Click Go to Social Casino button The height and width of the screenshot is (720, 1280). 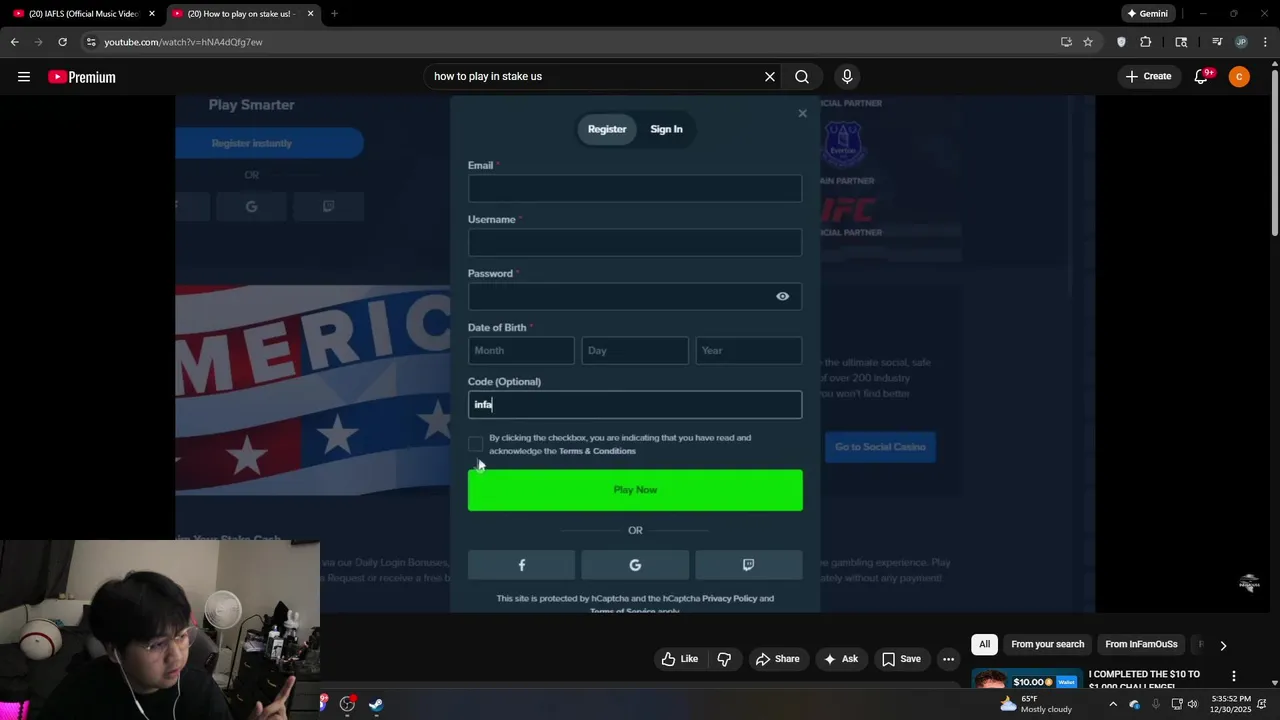[880, 446]
